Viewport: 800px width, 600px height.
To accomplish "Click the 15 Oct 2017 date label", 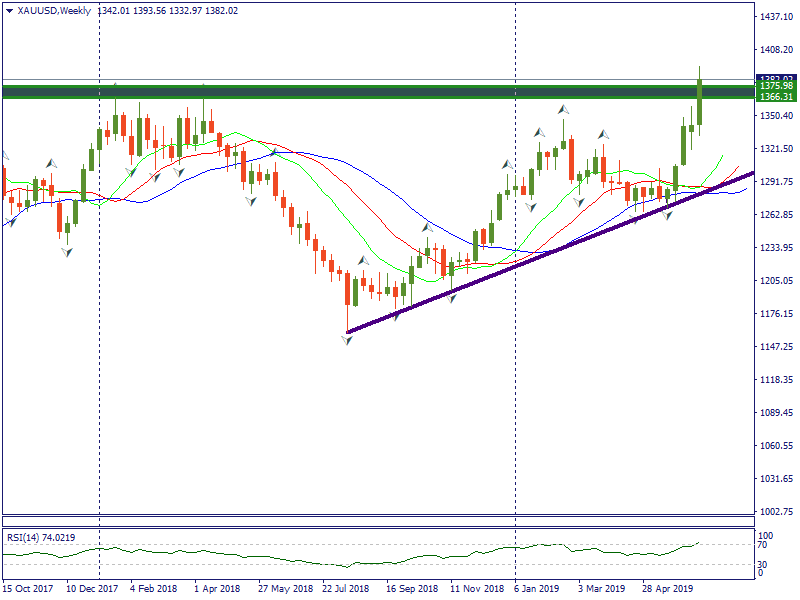I will coord(28,590).
